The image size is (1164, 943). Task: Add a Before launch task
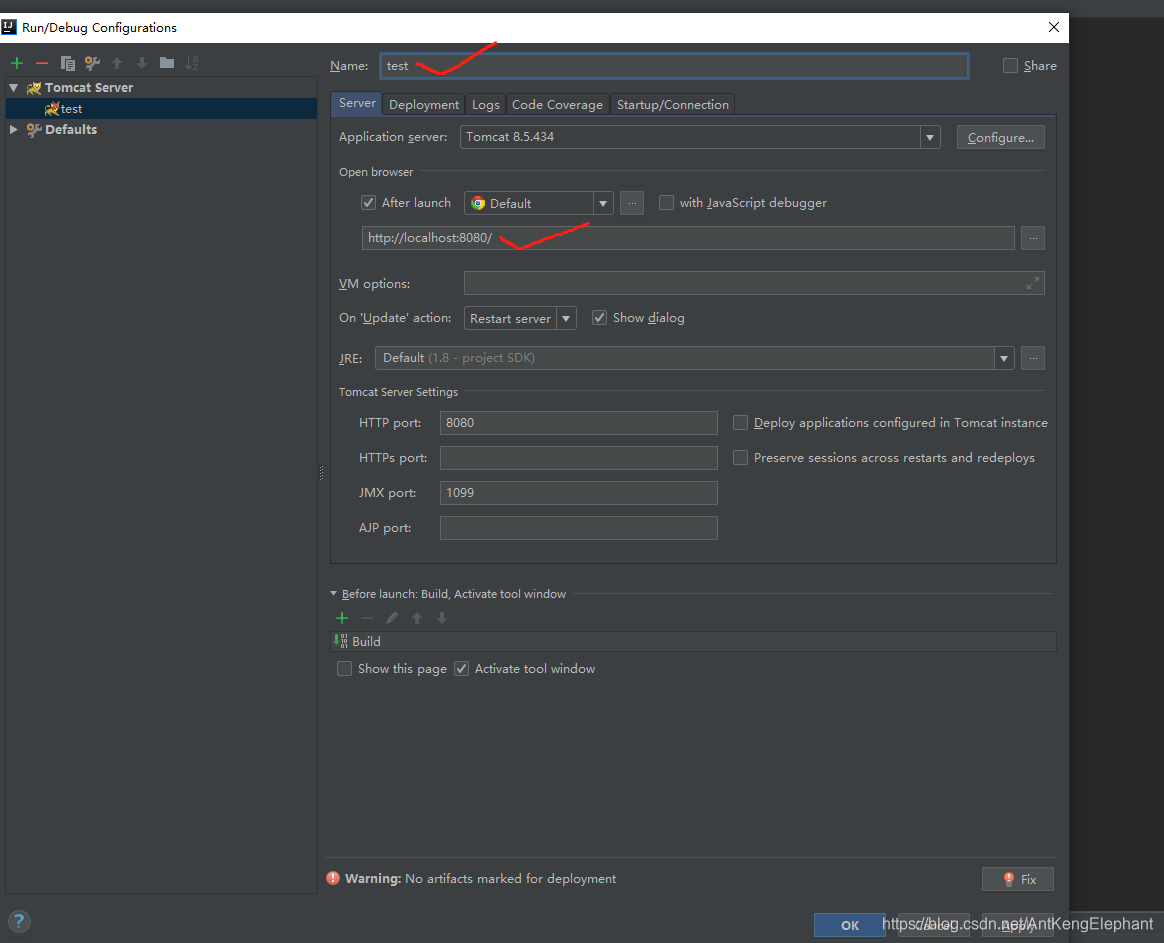click(x=342, y=618)
